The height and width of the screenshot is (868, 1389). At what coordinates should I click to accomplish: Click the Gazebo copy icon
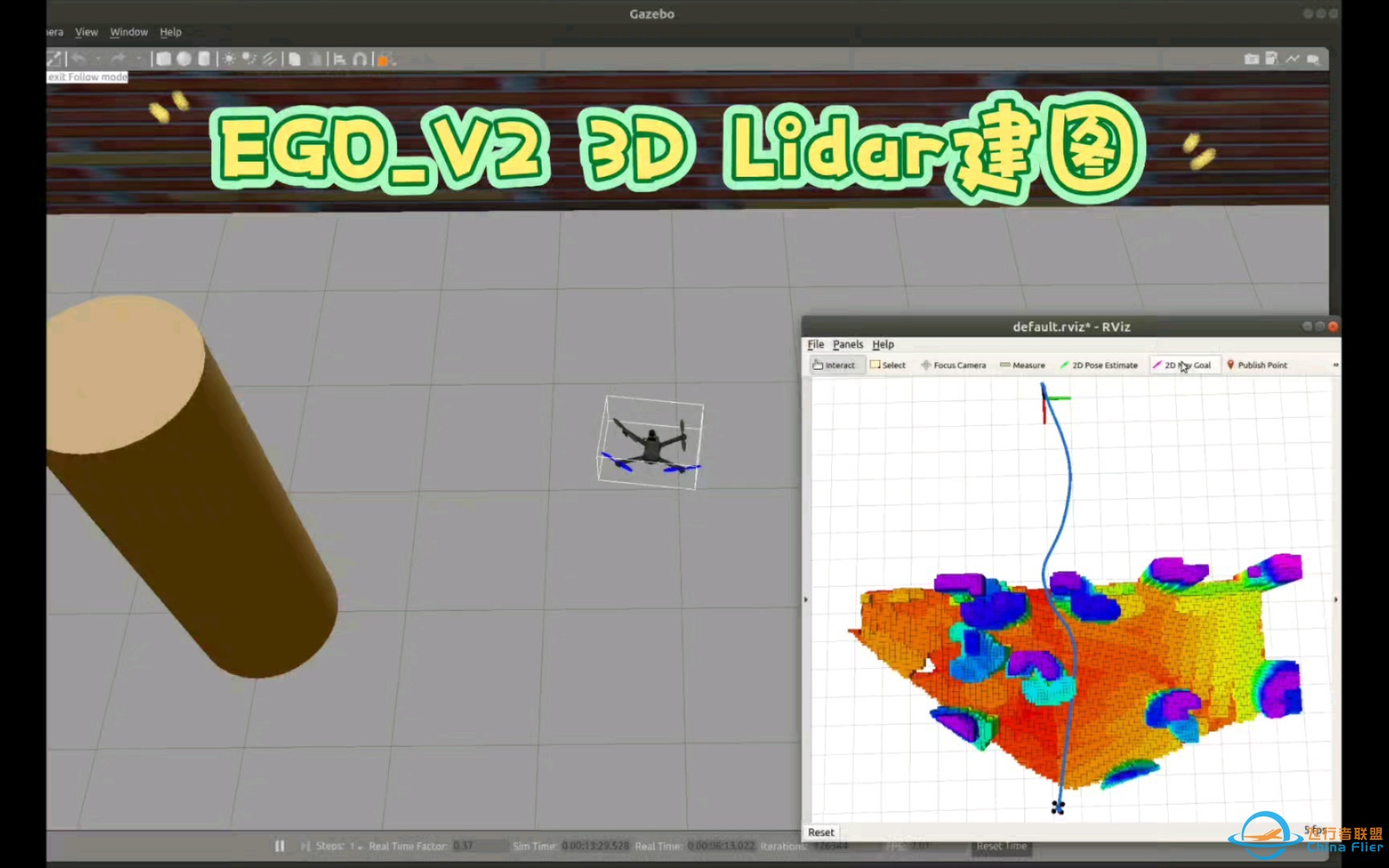[x=295, y=59]
